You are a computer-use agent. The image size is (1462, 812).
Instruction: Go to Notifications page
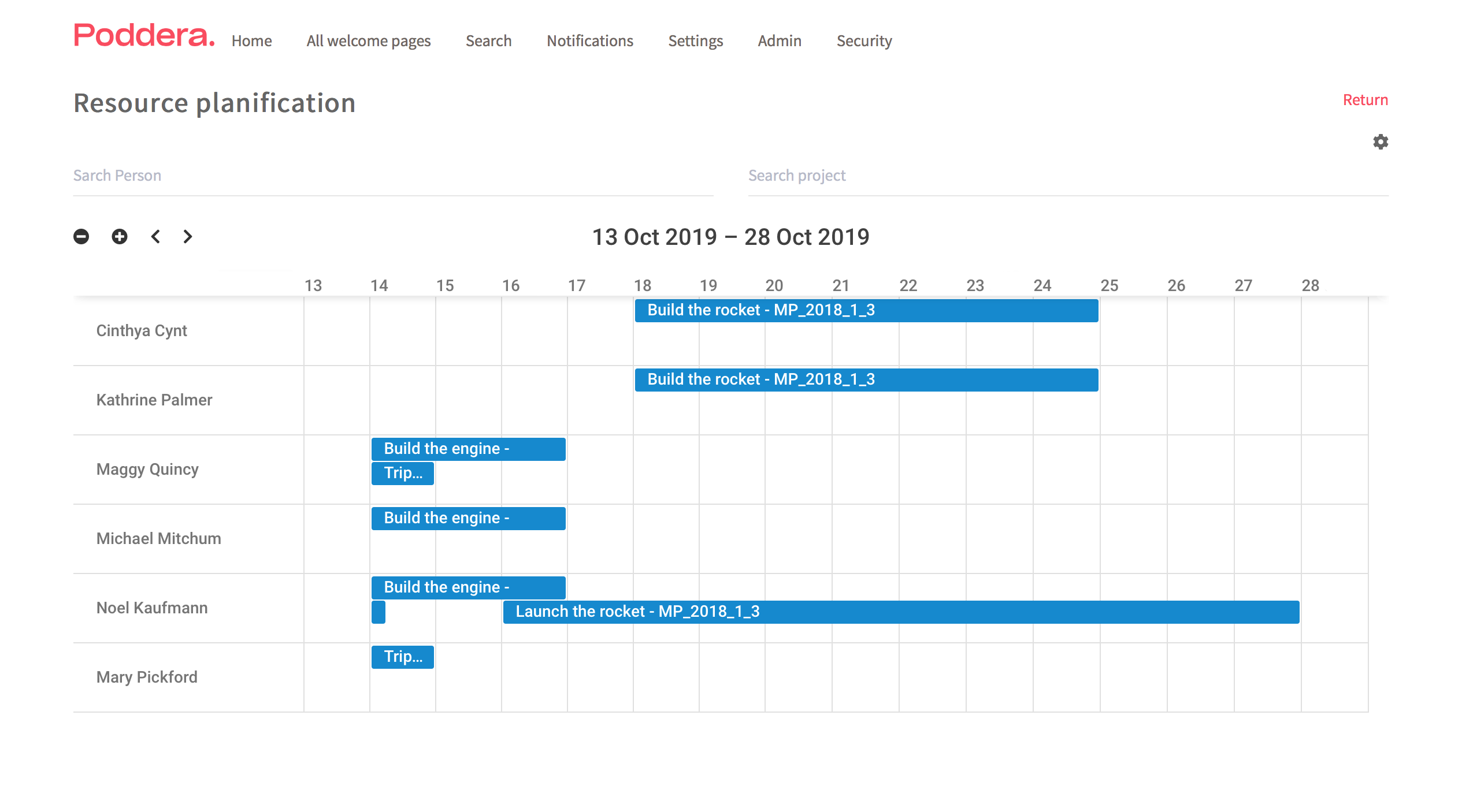589,41
